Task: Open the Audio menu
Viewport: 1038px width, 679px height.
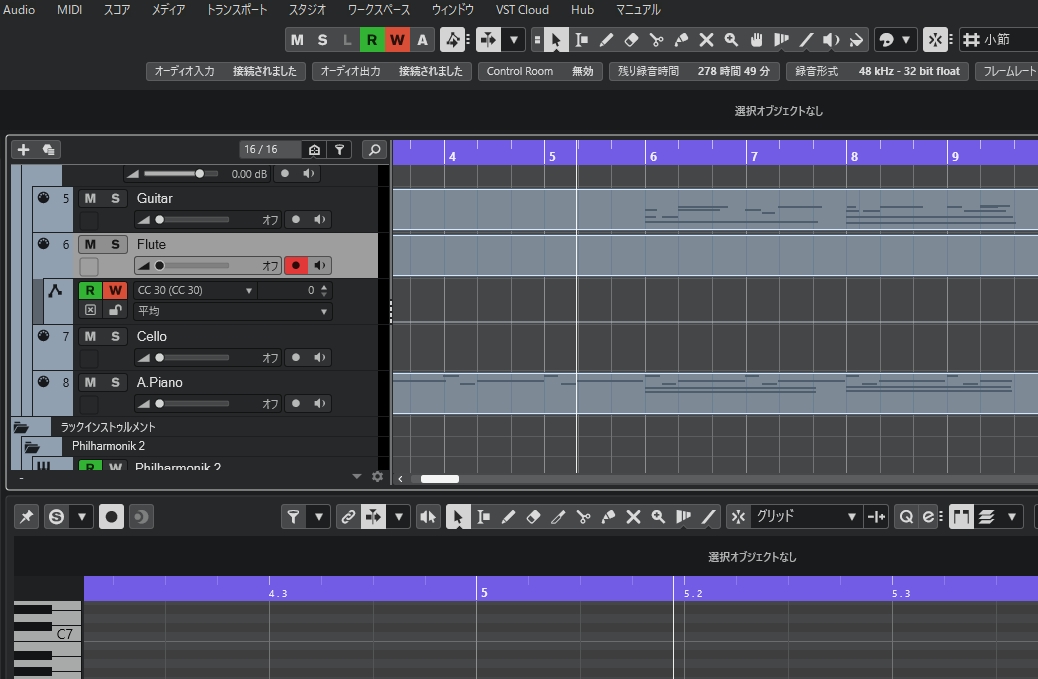Action: 19,10
